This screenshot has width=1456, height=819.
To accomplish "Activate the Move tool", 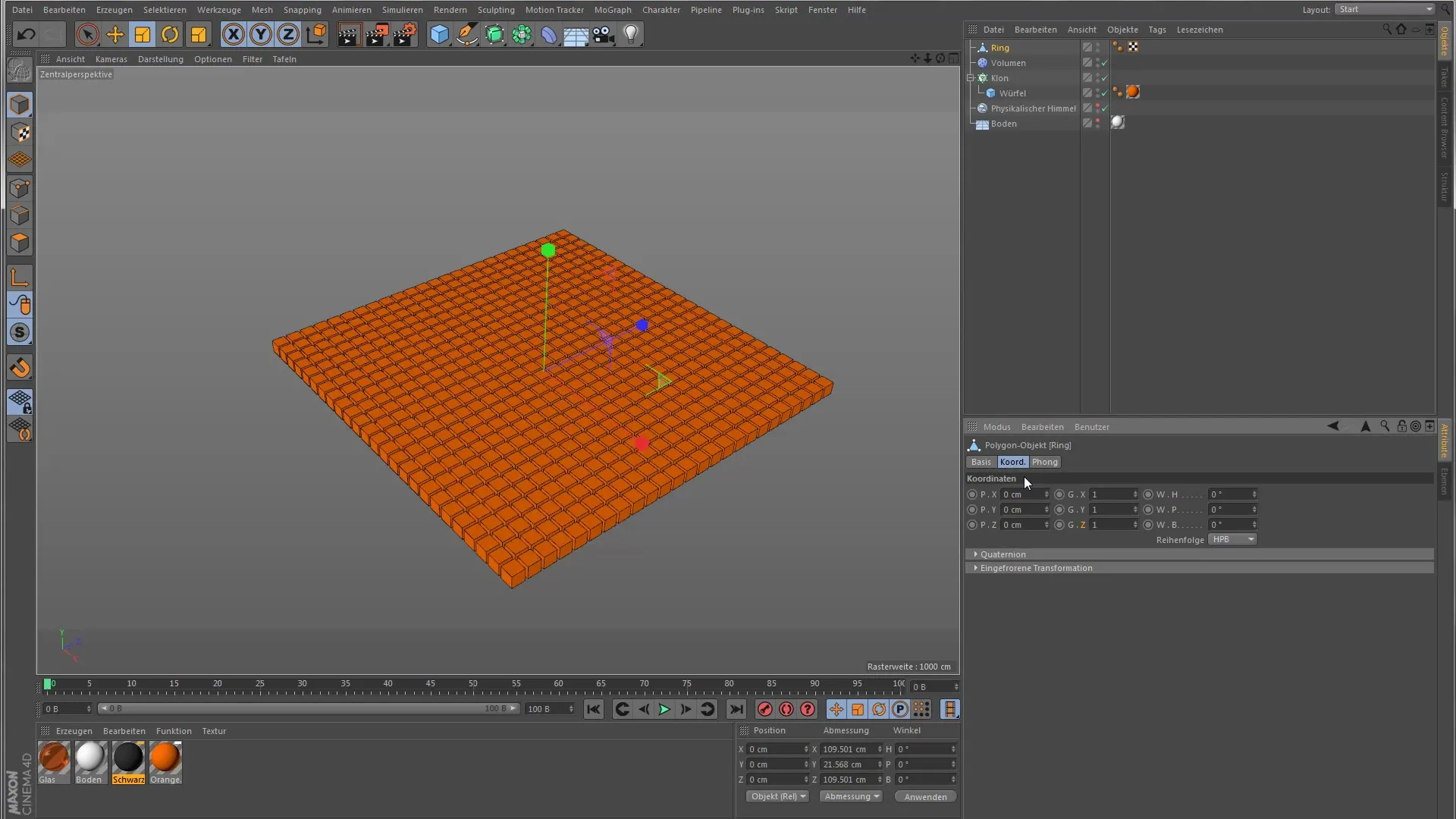I will click(115, 34).
